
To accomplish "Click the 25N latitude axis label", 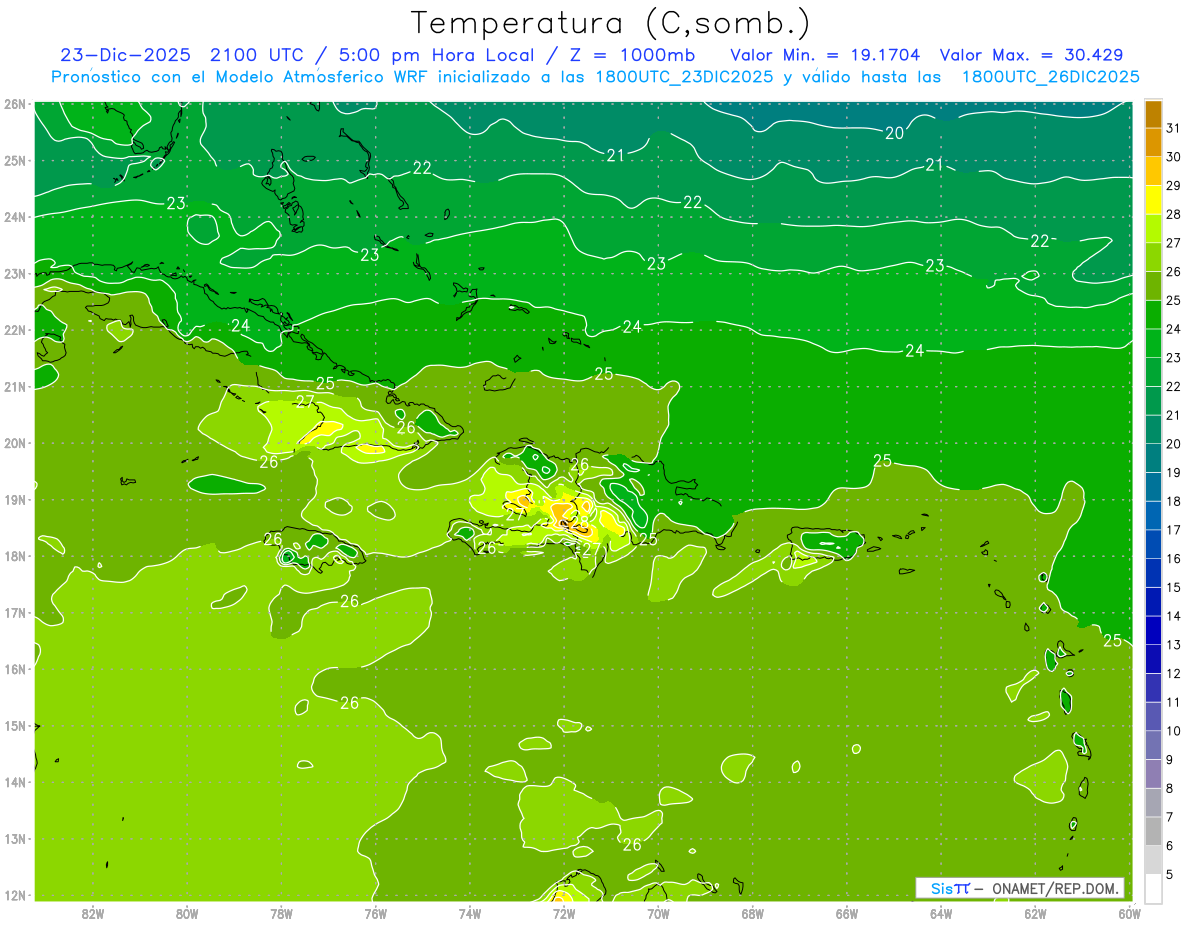I will 14,160.
